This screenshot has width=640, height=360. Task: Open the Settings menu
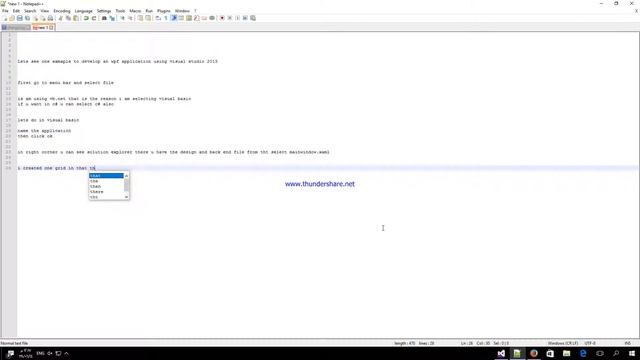point(104,11)
